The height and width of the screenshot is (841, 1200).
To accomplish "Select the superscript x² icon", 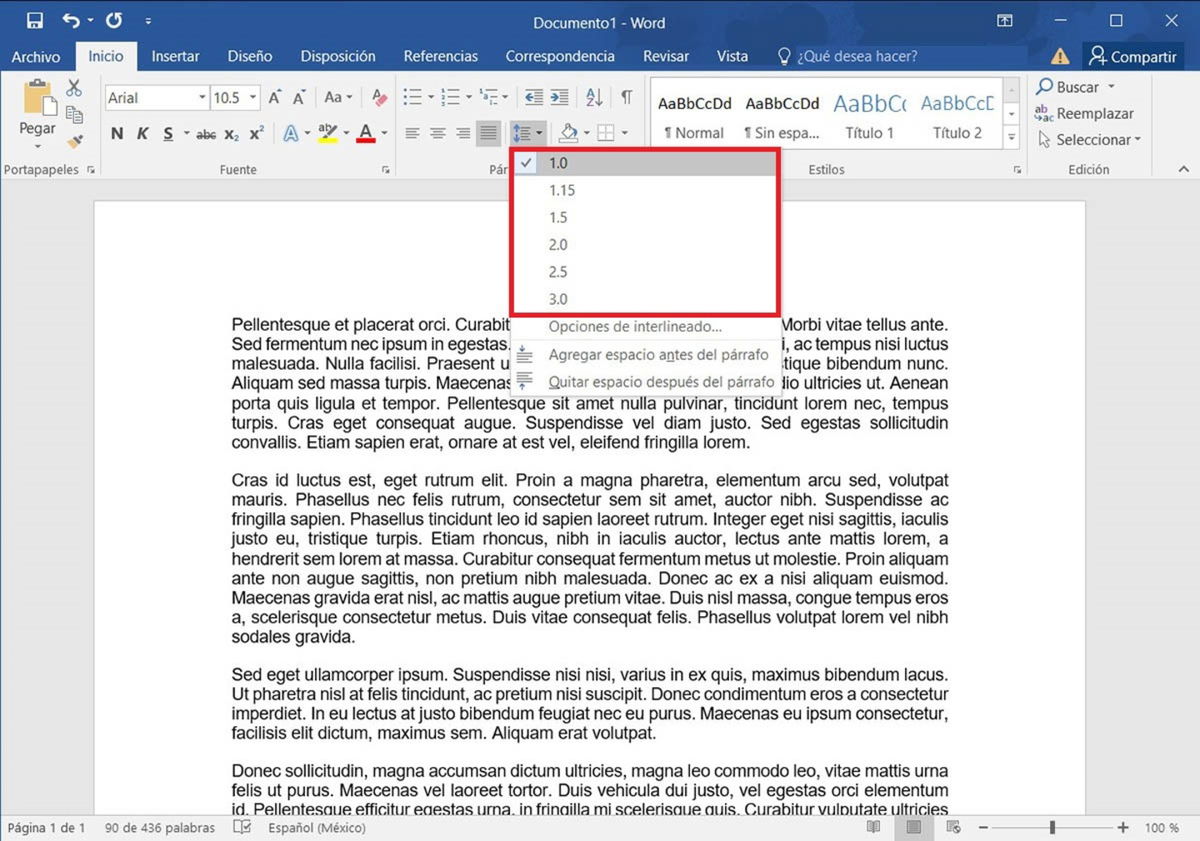I will click(x=255, y=132).
